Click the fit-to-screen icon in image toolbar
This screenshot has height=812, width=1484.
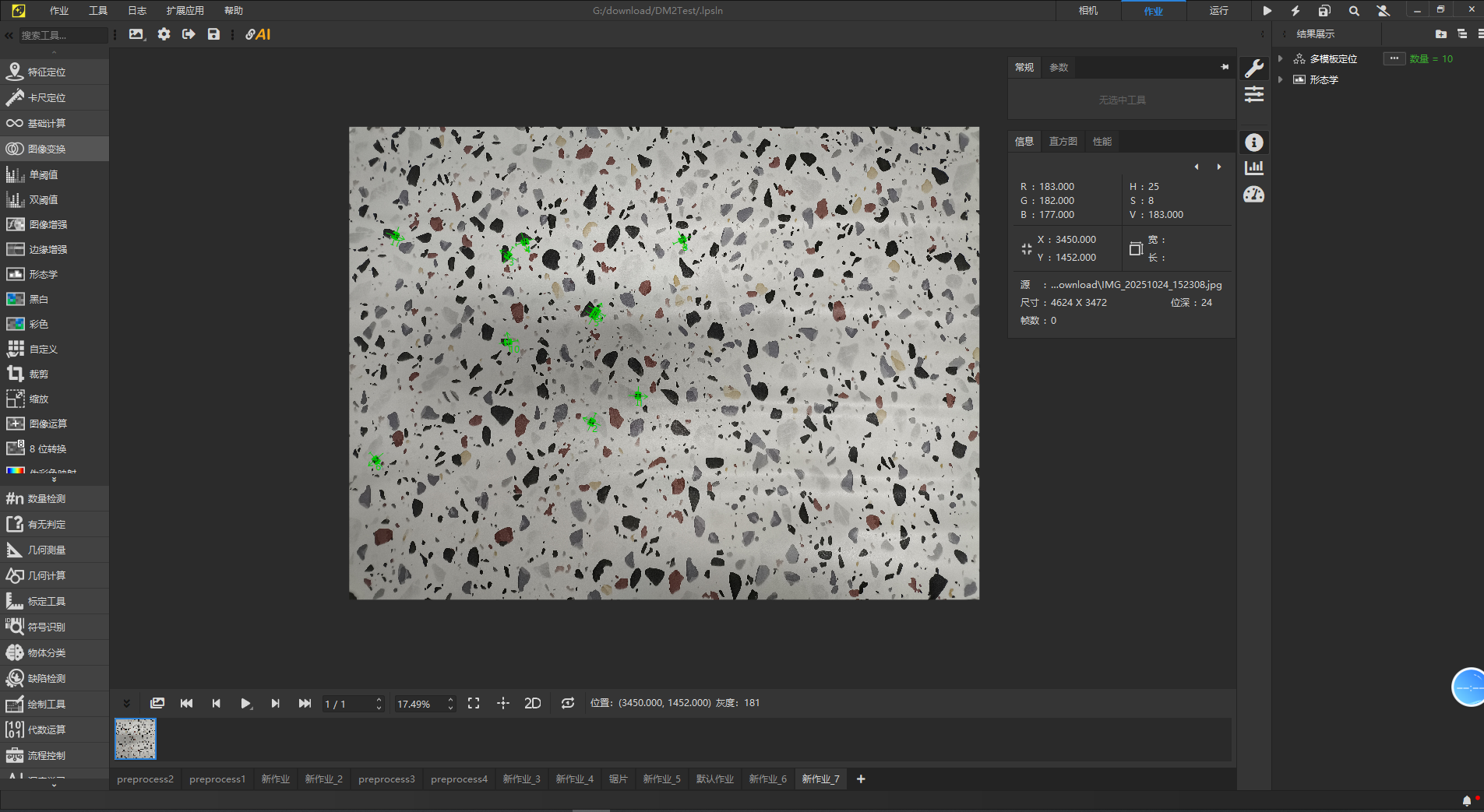click(474, 703)
